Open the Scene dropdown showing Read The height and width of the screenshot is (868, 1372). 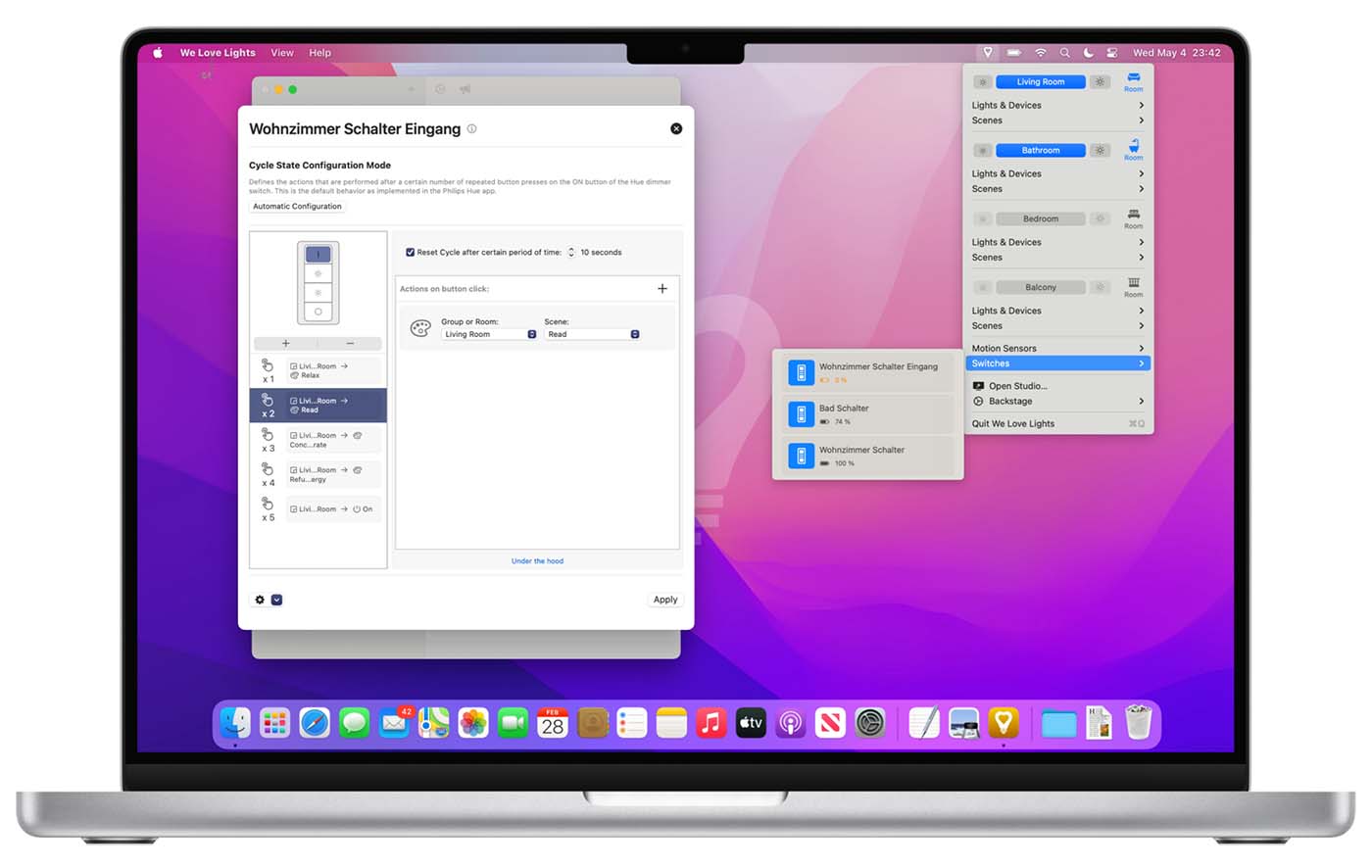coord(592,335)
